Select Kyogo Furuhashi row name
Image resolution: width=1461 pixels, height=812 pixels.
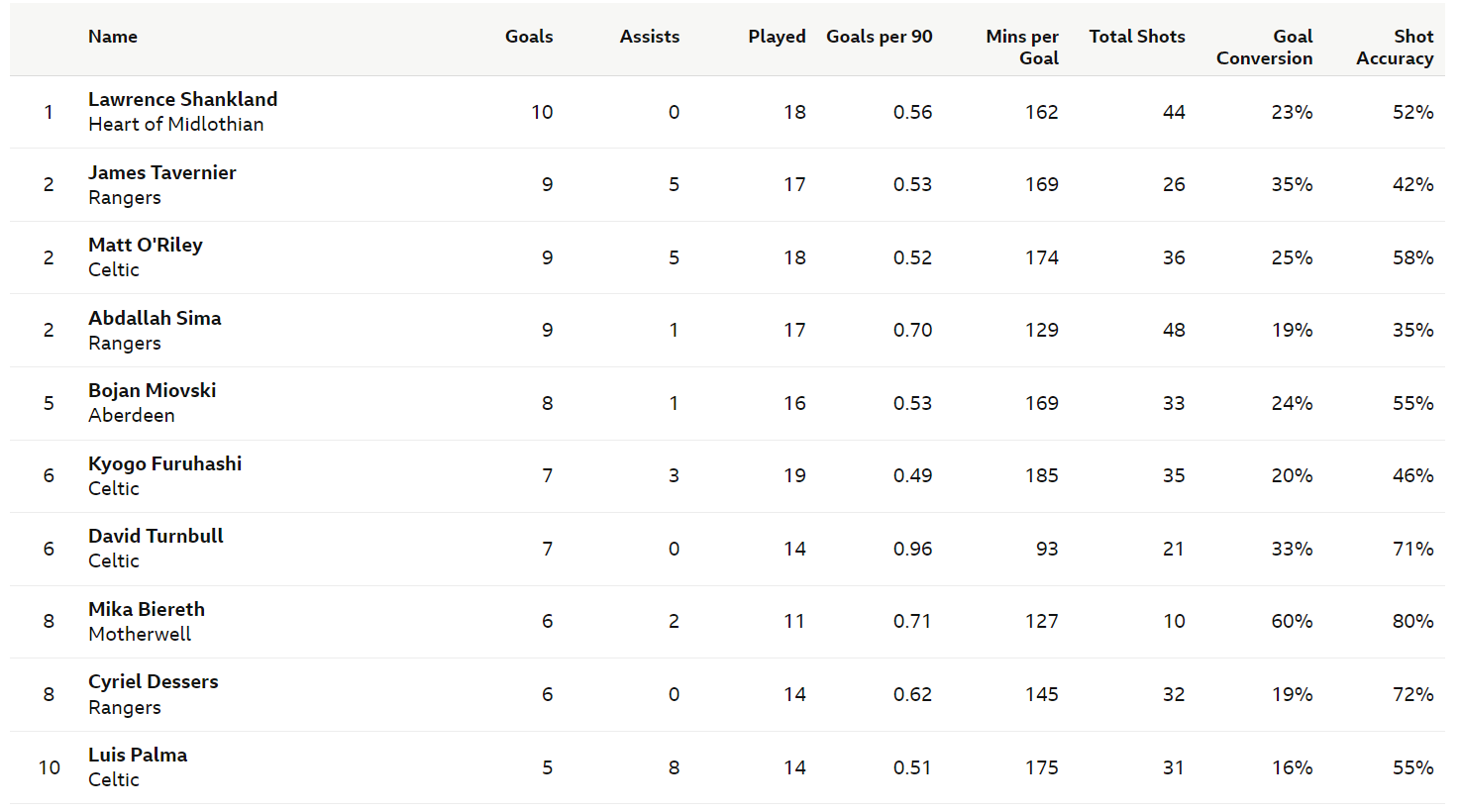[x=165, y=463]
